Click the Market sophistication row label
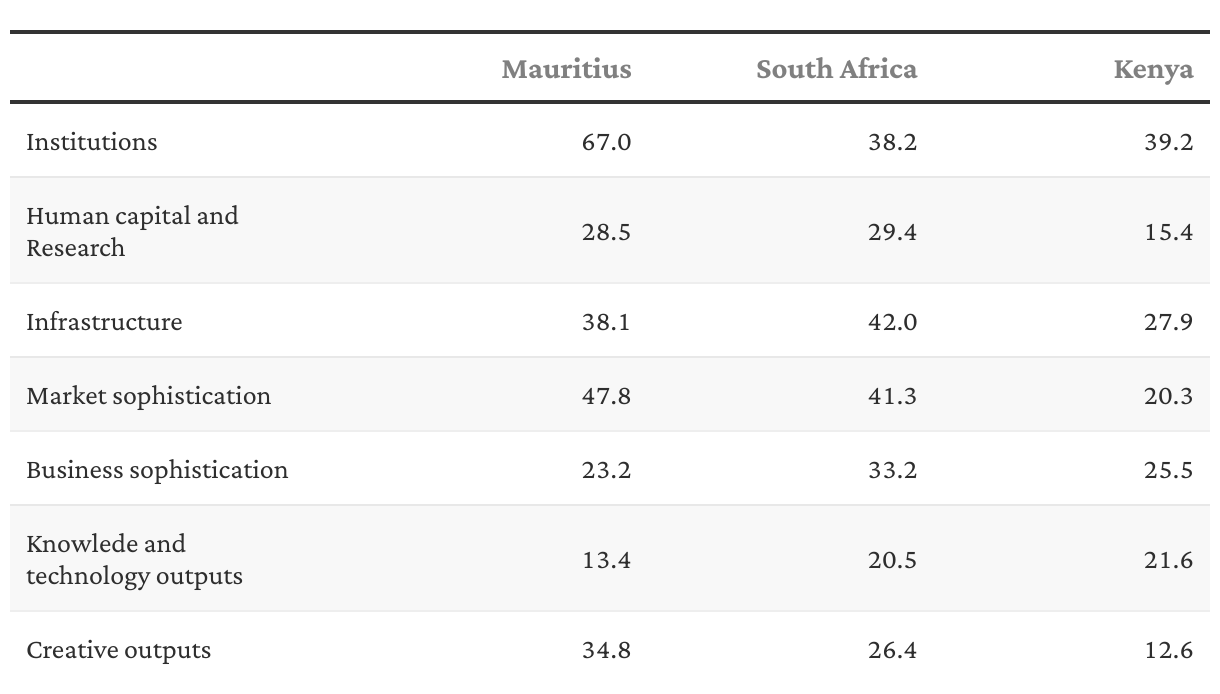Screen dimensions: 1220x694 (148, 396)
